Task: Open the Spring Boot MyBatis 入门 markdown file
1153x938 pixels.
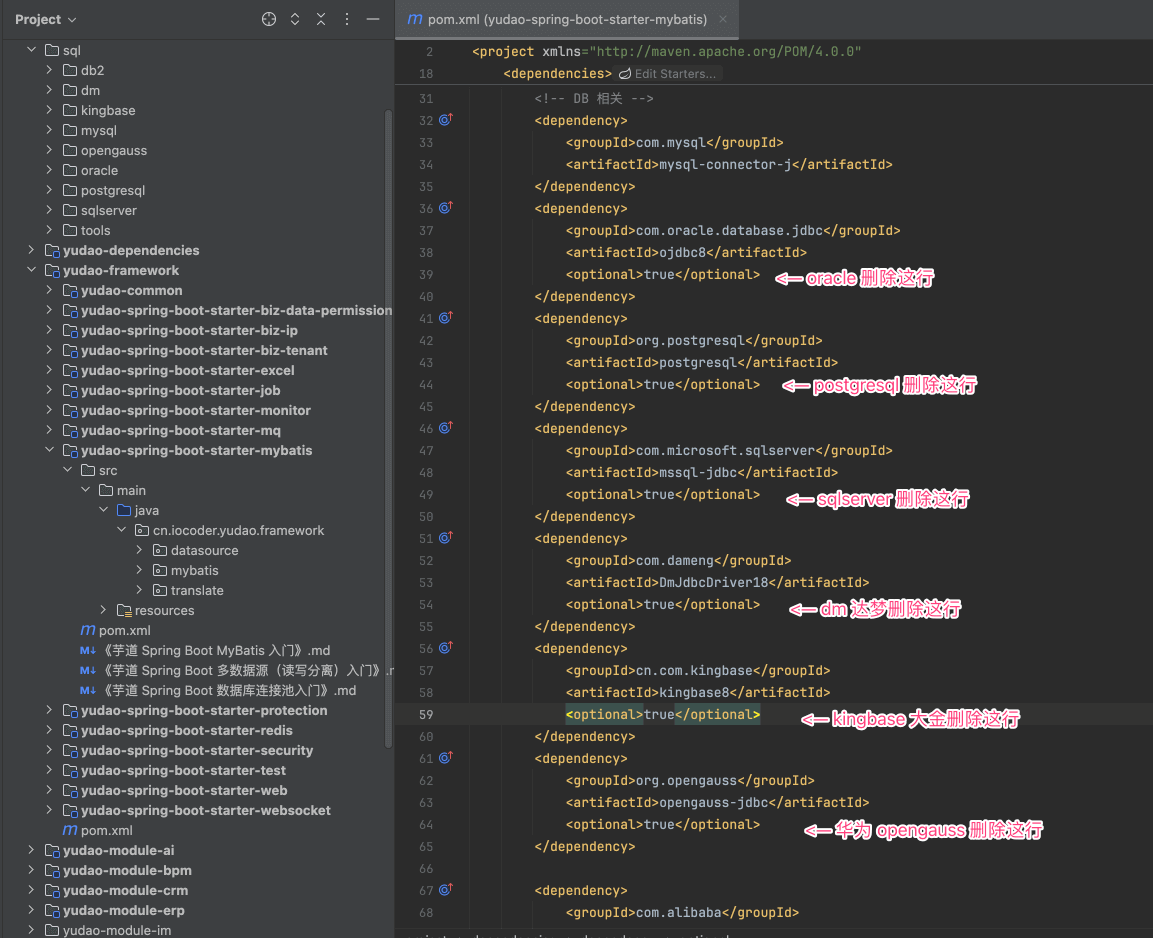Action: tap(215, 650)
